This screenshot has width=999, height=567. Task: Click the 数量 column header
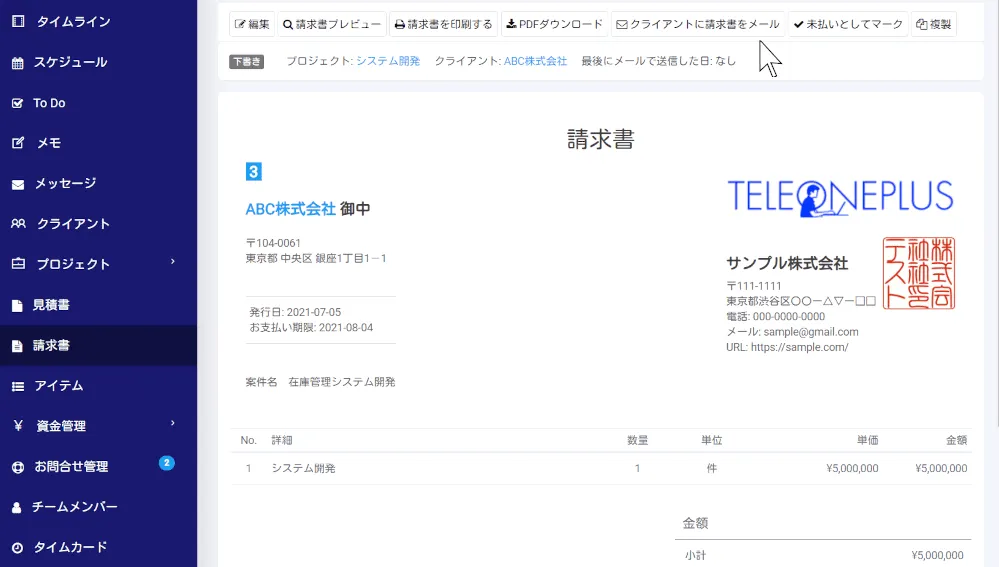pyautogui.click(x=637, y=440)
